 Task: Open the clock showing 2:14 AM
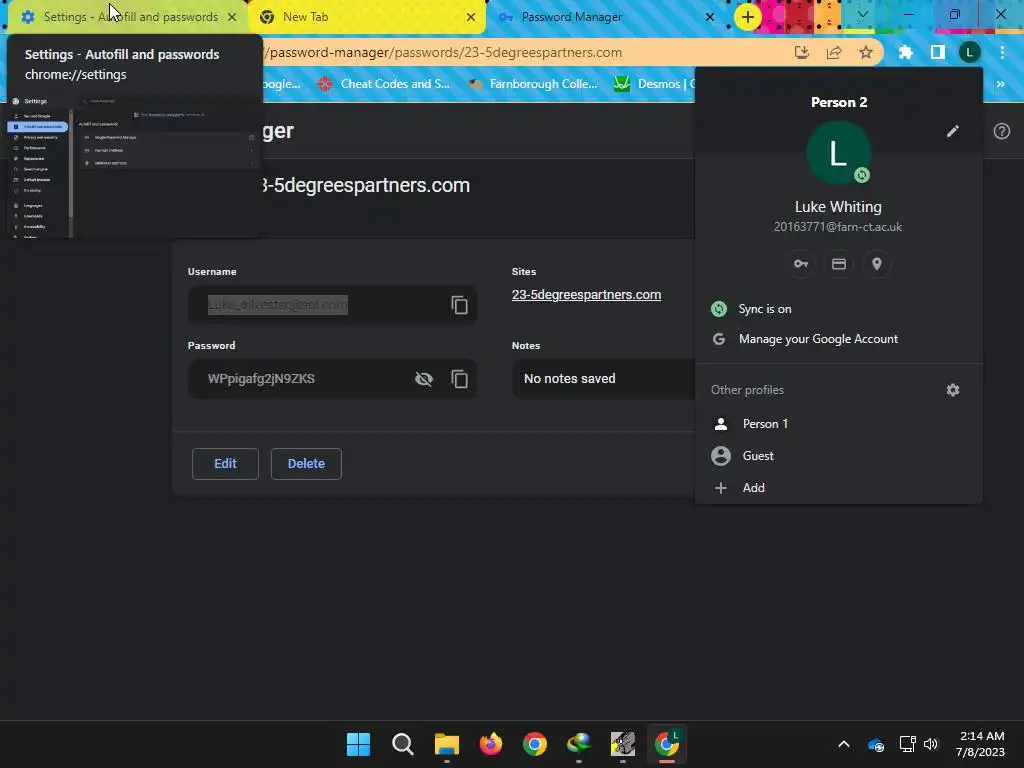point(980,744)
